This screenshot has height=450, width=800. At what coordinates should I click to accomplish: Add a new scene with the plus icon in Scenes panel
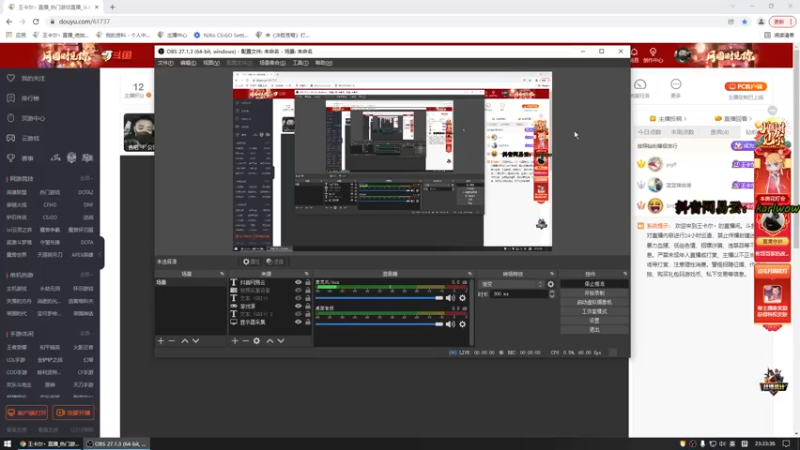[161, 341]
